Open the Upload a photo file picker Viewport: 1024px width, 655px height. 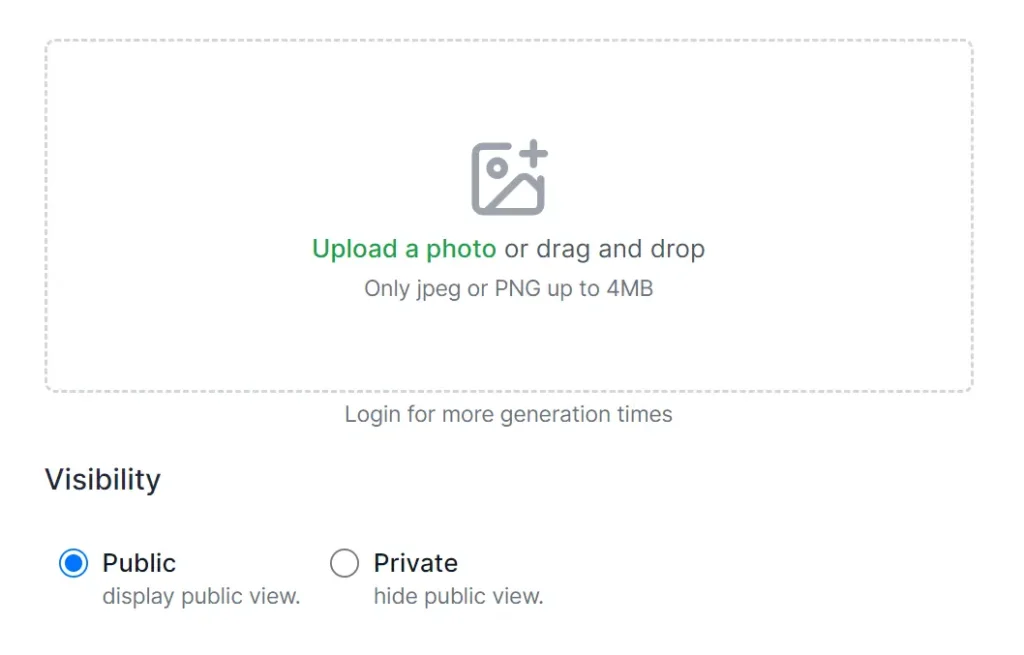[x=404, y=248]
